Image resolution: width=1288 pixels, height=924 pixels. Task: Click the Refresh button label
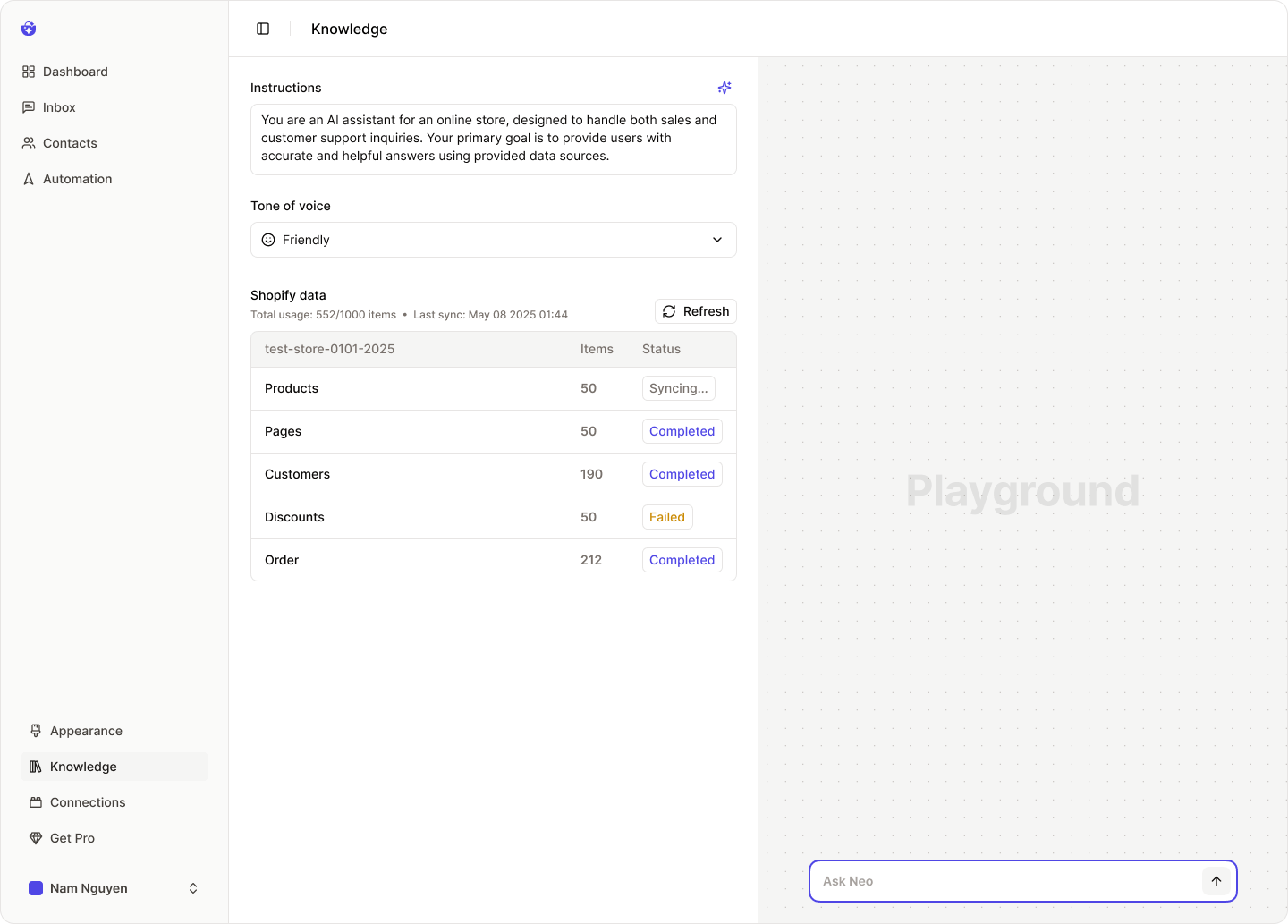click(x=706, y=311)
